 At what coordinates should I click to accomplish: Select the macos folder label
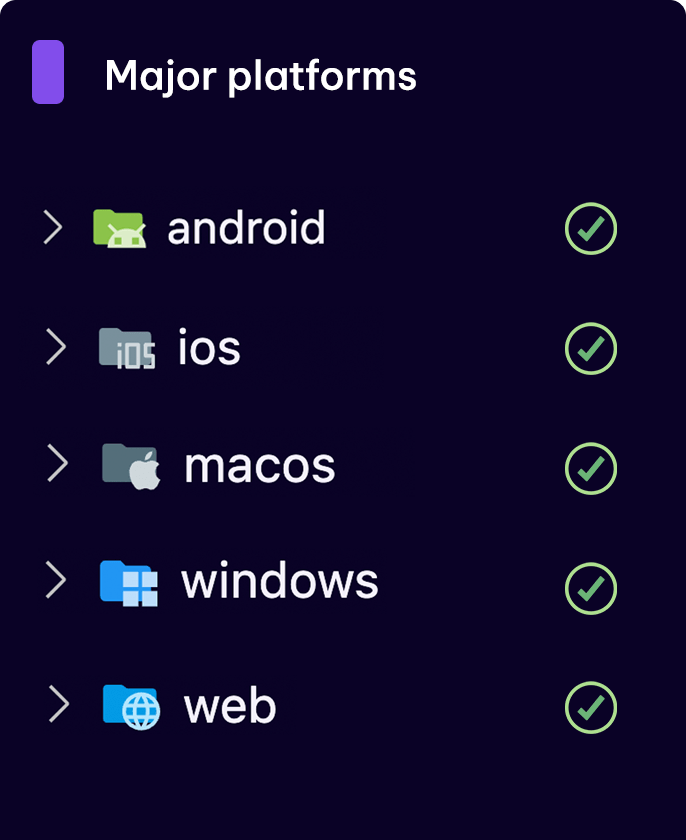[260, 467]
